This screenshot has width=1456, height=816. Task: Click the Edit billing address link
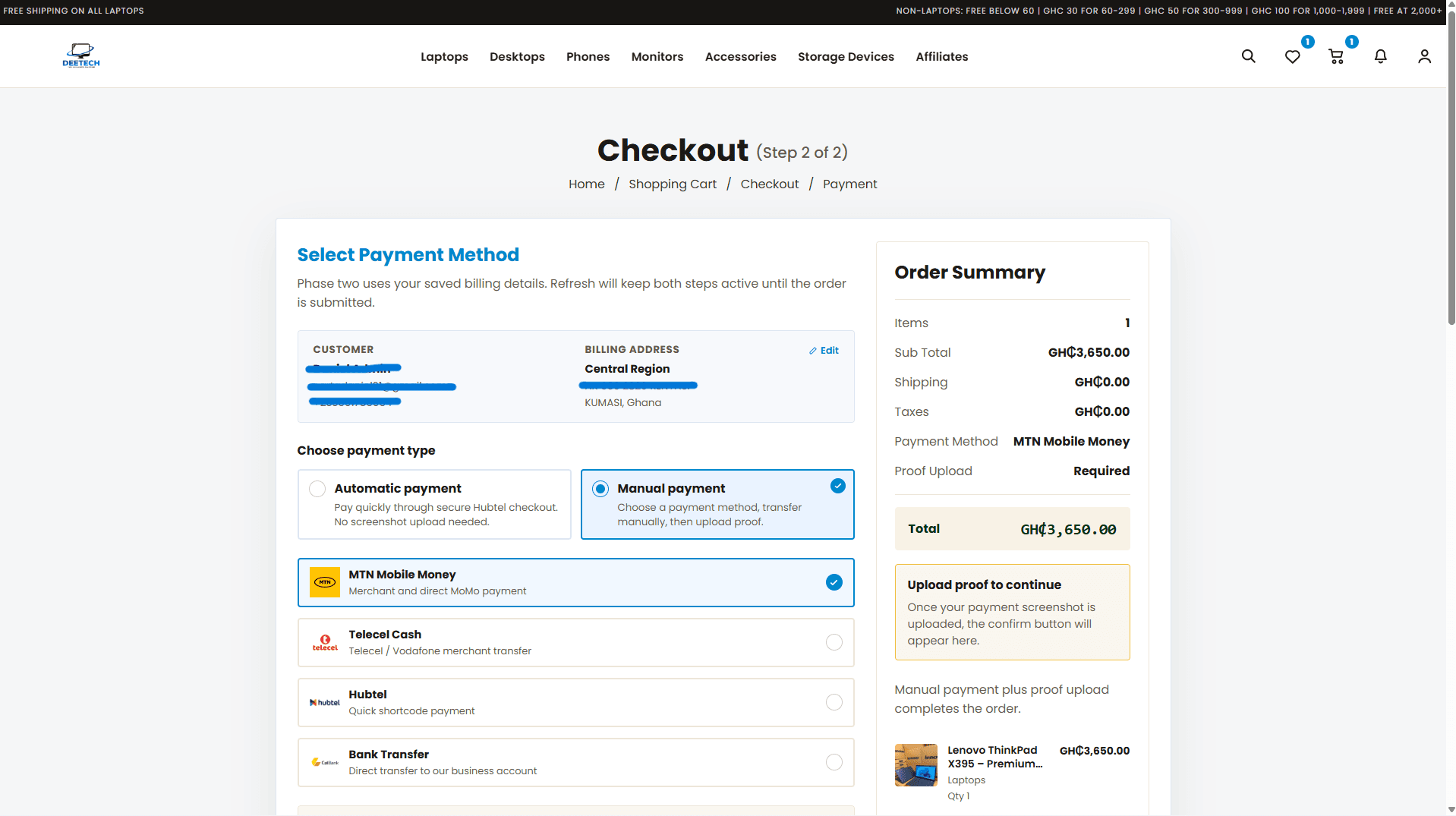(x=824, y=350)
